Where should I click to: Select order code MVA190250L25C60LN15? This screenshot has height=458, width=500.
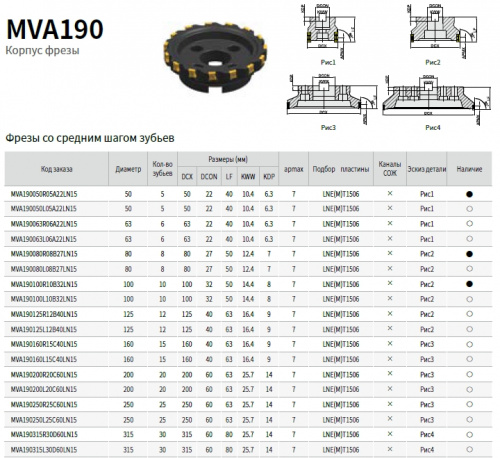(x=43, y=420)
